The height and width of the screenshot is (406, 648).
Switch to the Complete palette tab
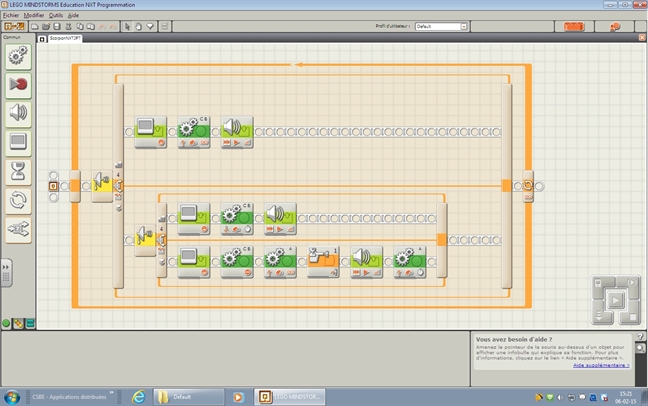[x=18, y=323]
